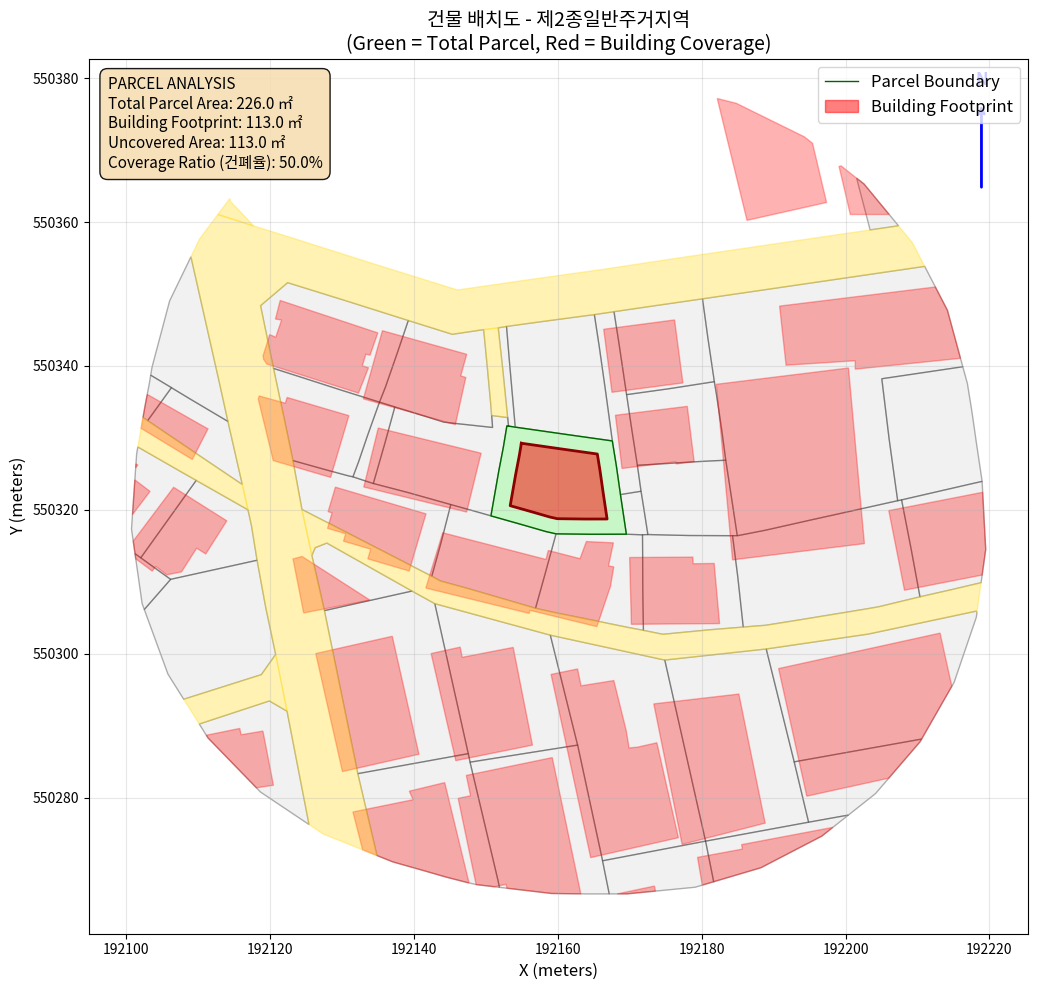
Task: Click the 550320 y-axis tick label
Action: [57, 510]
